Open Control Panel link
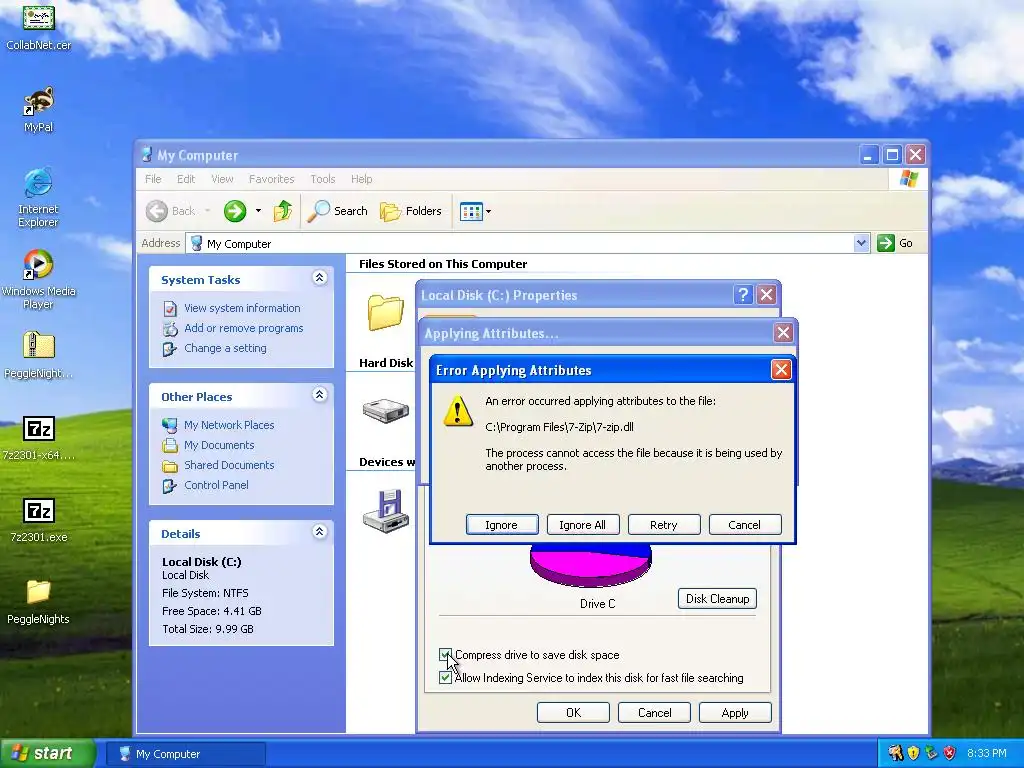This screenshot has height=768, width=1024. 216,485
